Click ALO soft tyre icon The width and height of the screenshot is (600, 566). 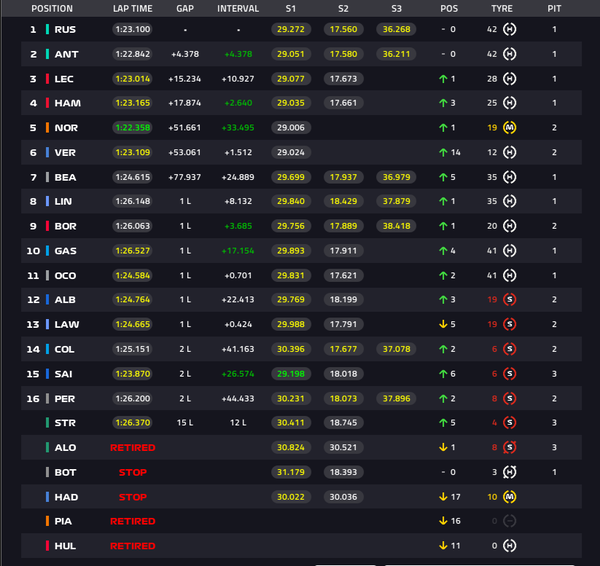pyautogui.click(x=509, y=447)
